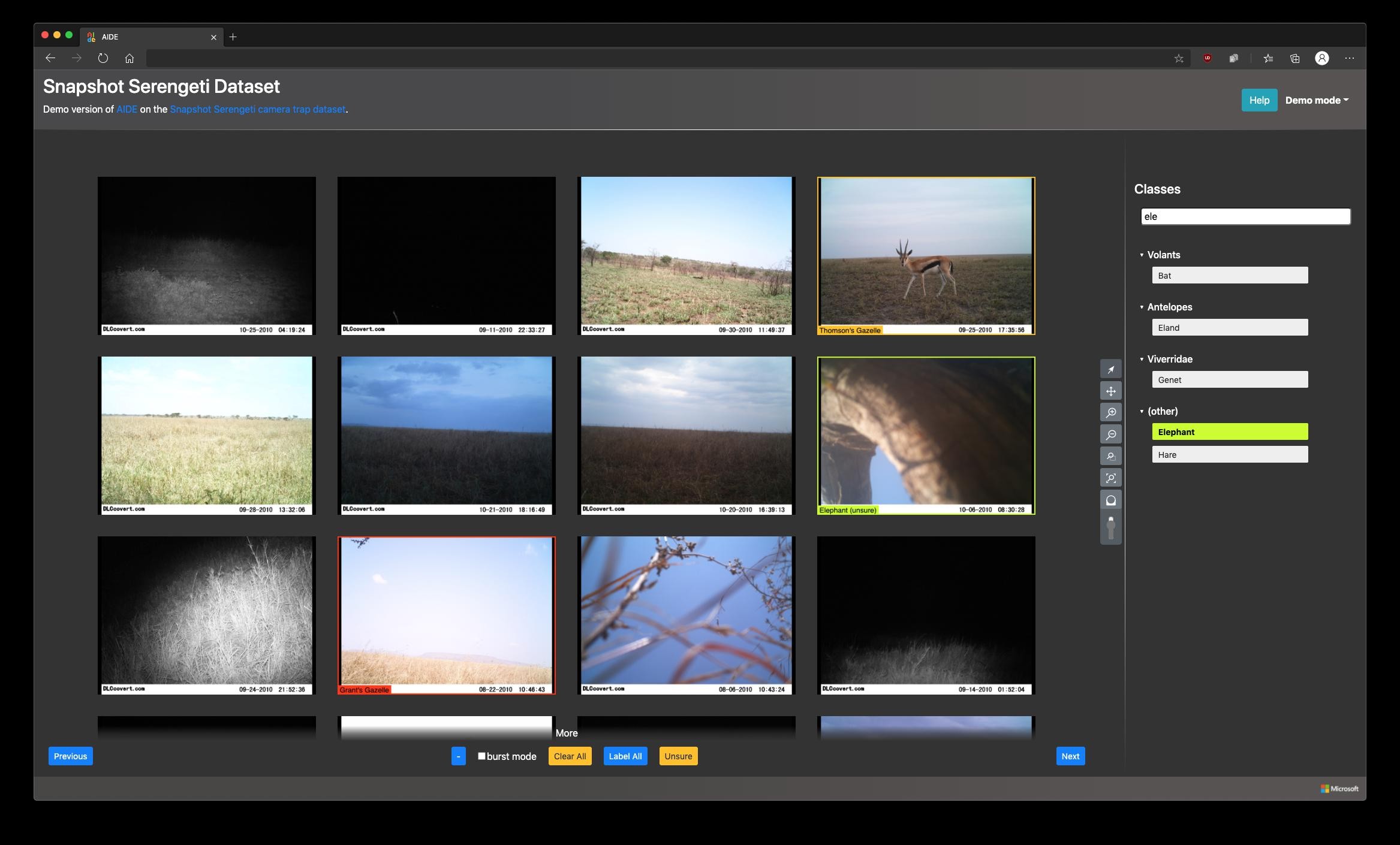This screenshot has width=1400, height=845.
Task: Collapse the Antelopes class group
Action: pyautogui.click(x=1142, y=306)
